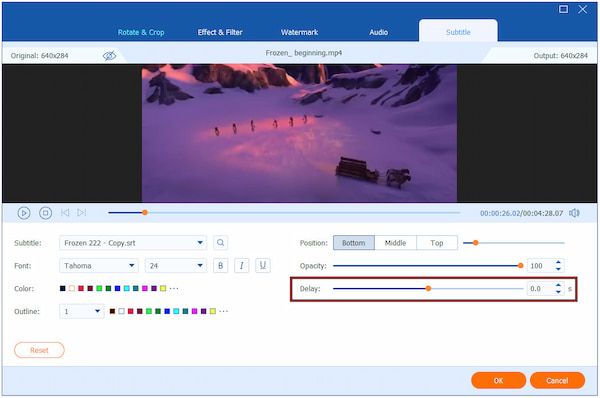Pick black outline color

tap(112, 311)
